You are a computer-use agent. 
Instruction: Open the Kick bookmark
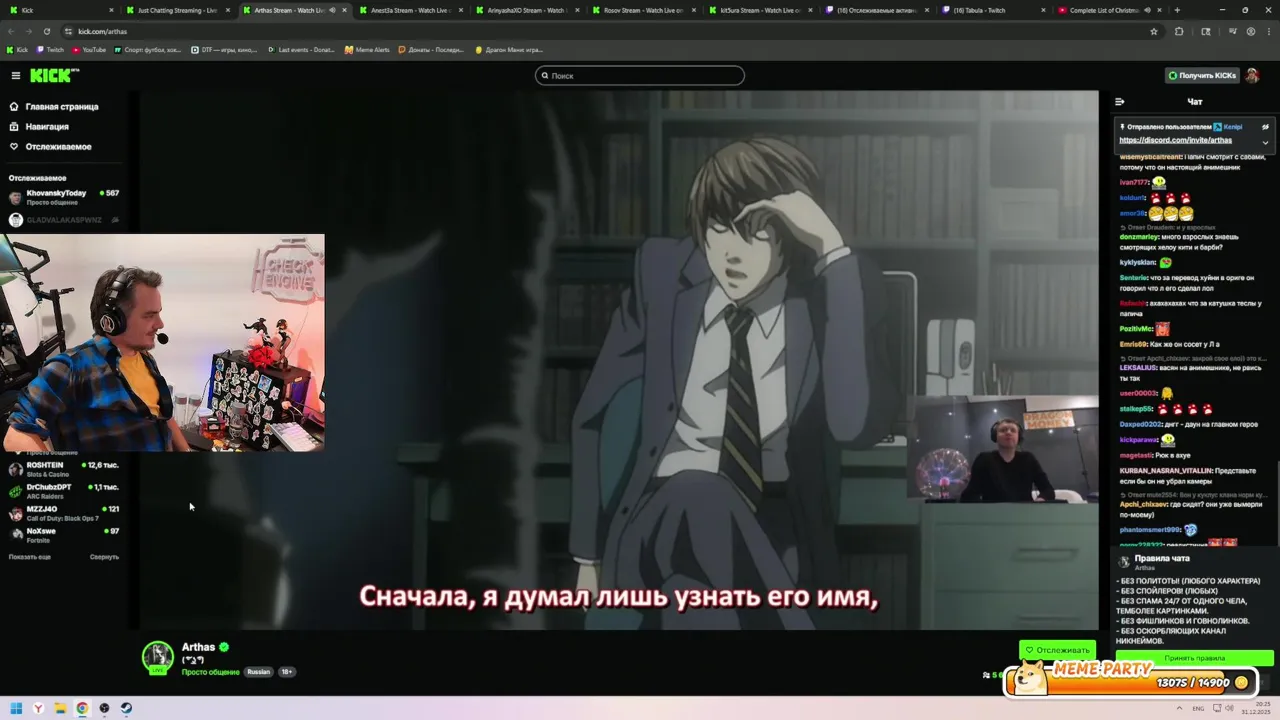(x=17, y=50)
